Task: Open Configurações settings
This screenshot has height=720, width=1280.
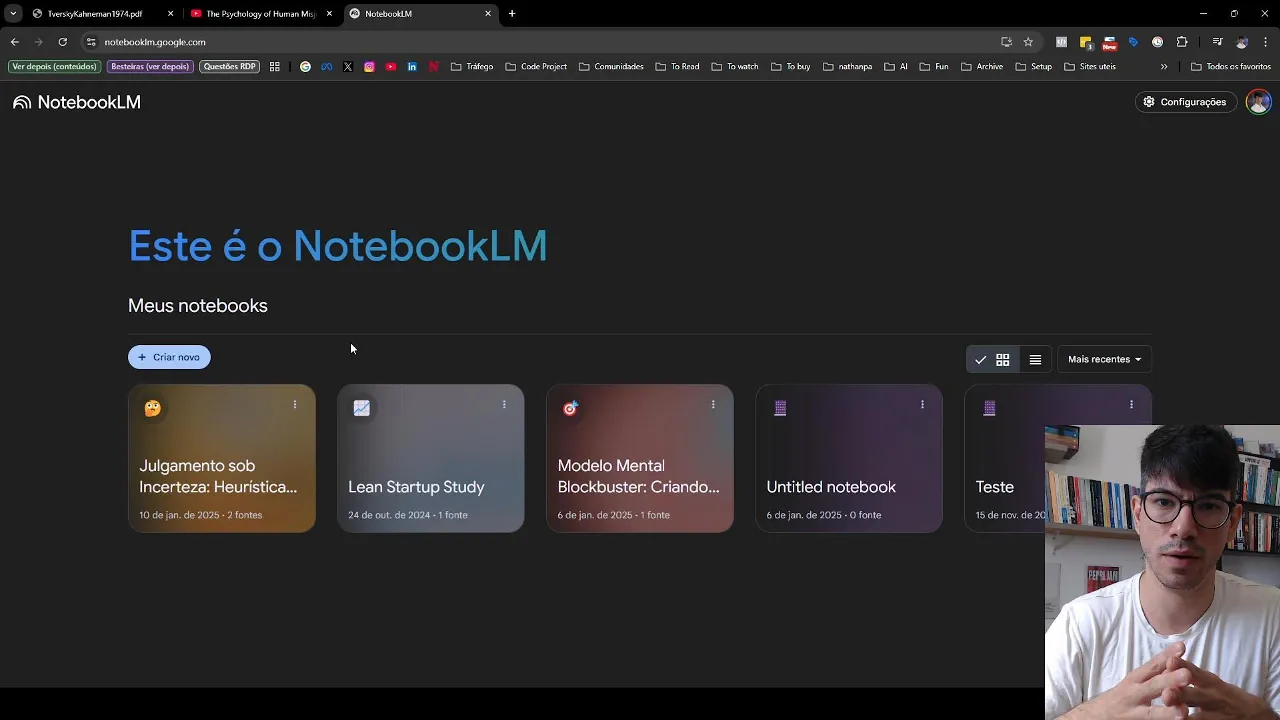Action: pyautogui.click(x=1184, y=102)
